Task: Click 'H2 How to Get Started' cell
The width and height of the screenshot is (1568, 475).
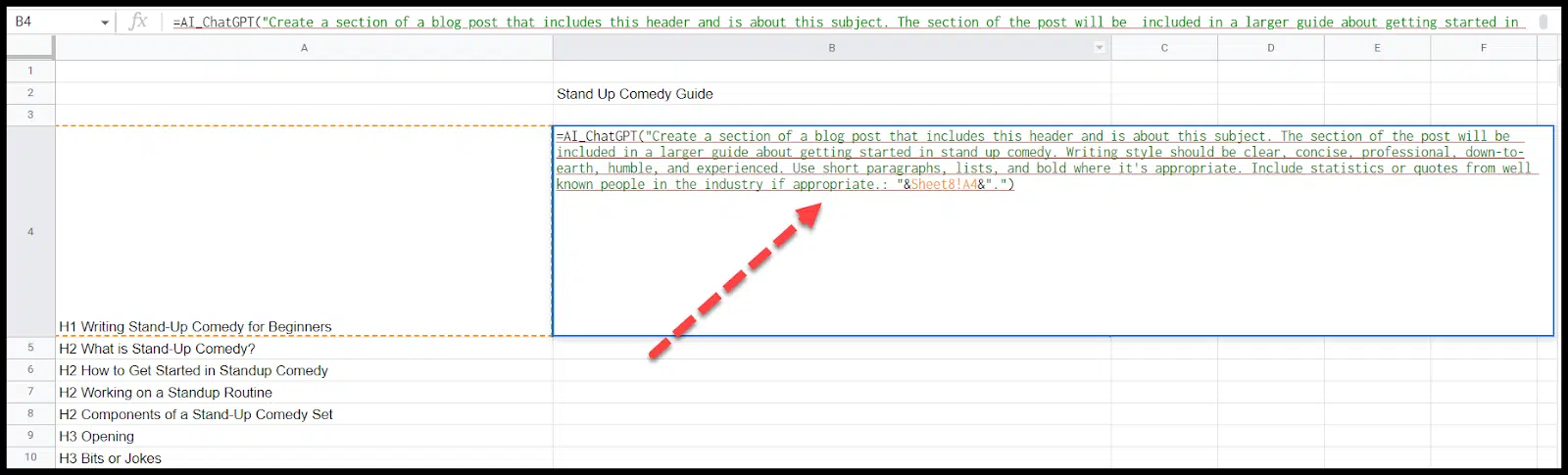Action: click(x=304, y=370)
